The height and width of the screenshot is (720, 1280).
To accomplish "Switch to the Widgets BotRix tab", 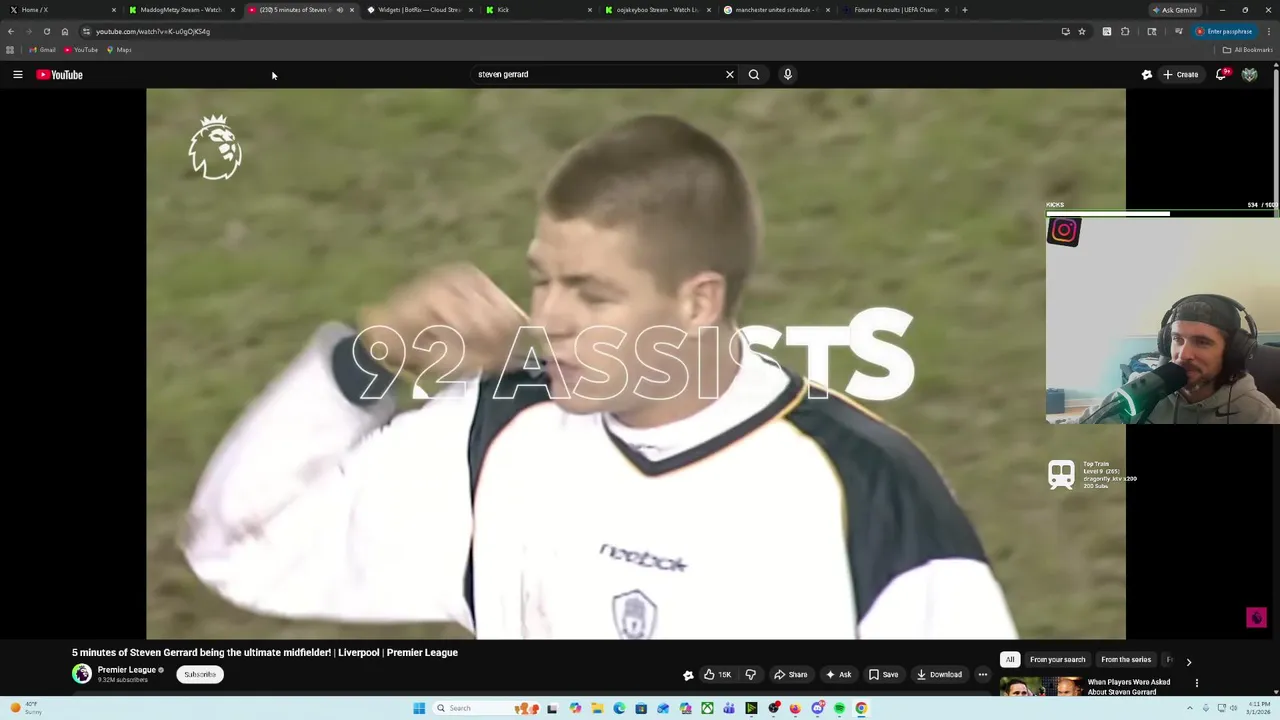I will point(419,10).
